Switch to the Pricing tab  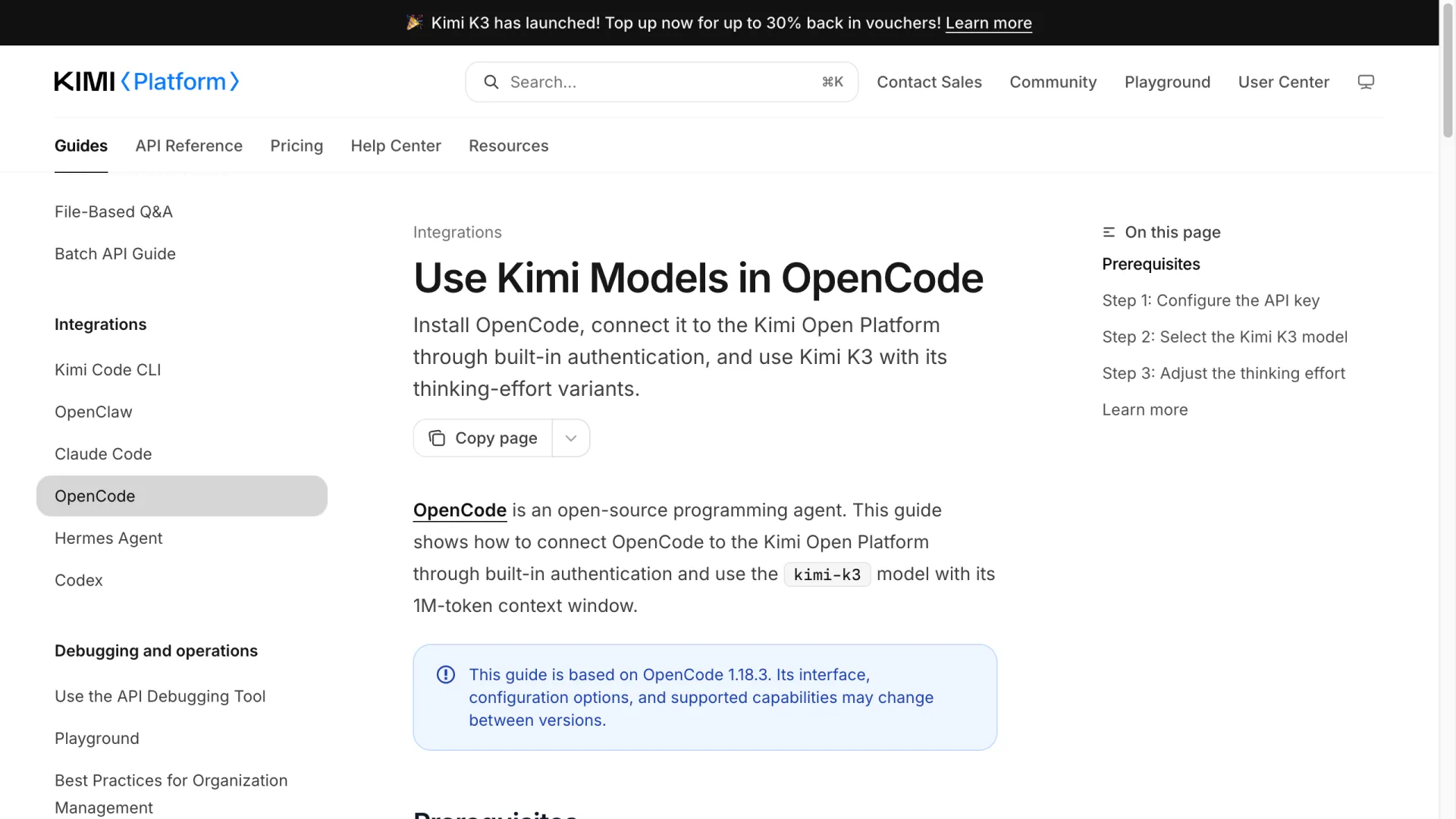point(297,146)
